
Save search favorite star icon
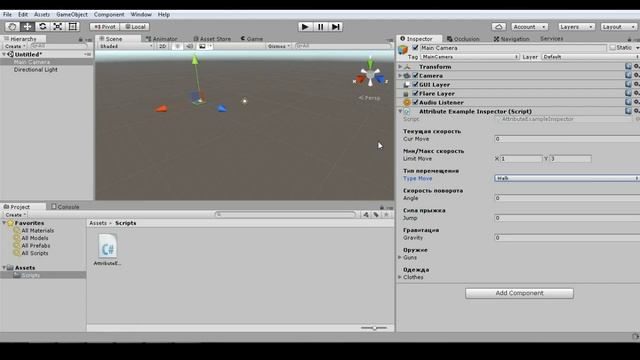[386, 215]
